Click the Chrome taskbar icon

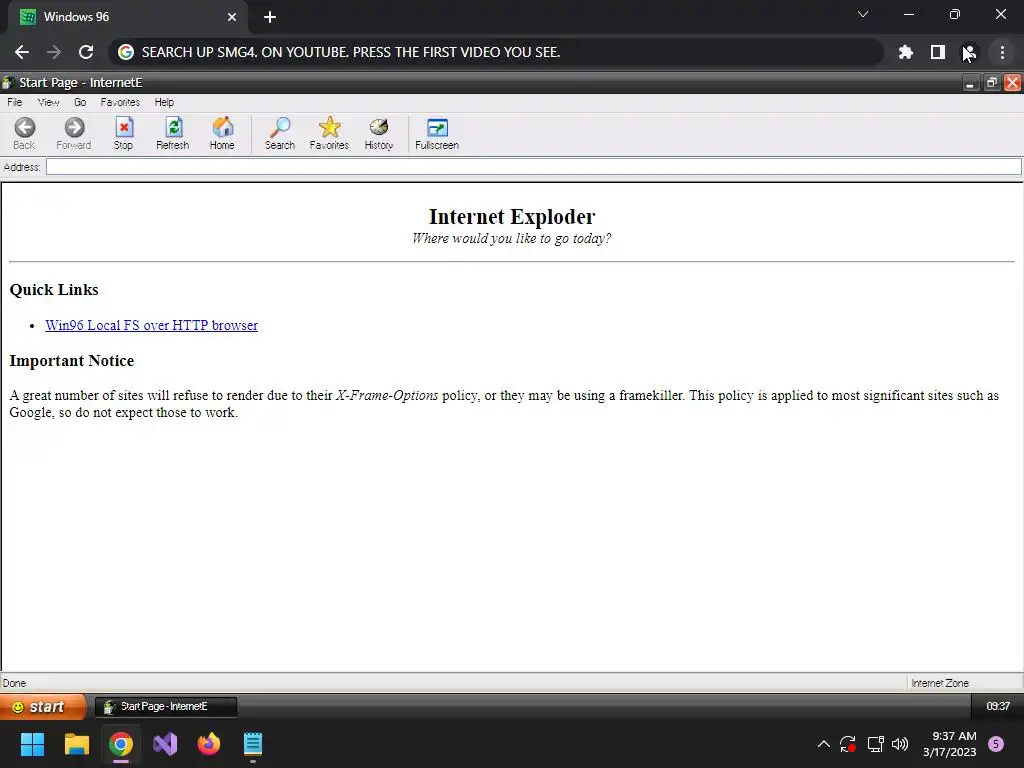coord(121,744)
